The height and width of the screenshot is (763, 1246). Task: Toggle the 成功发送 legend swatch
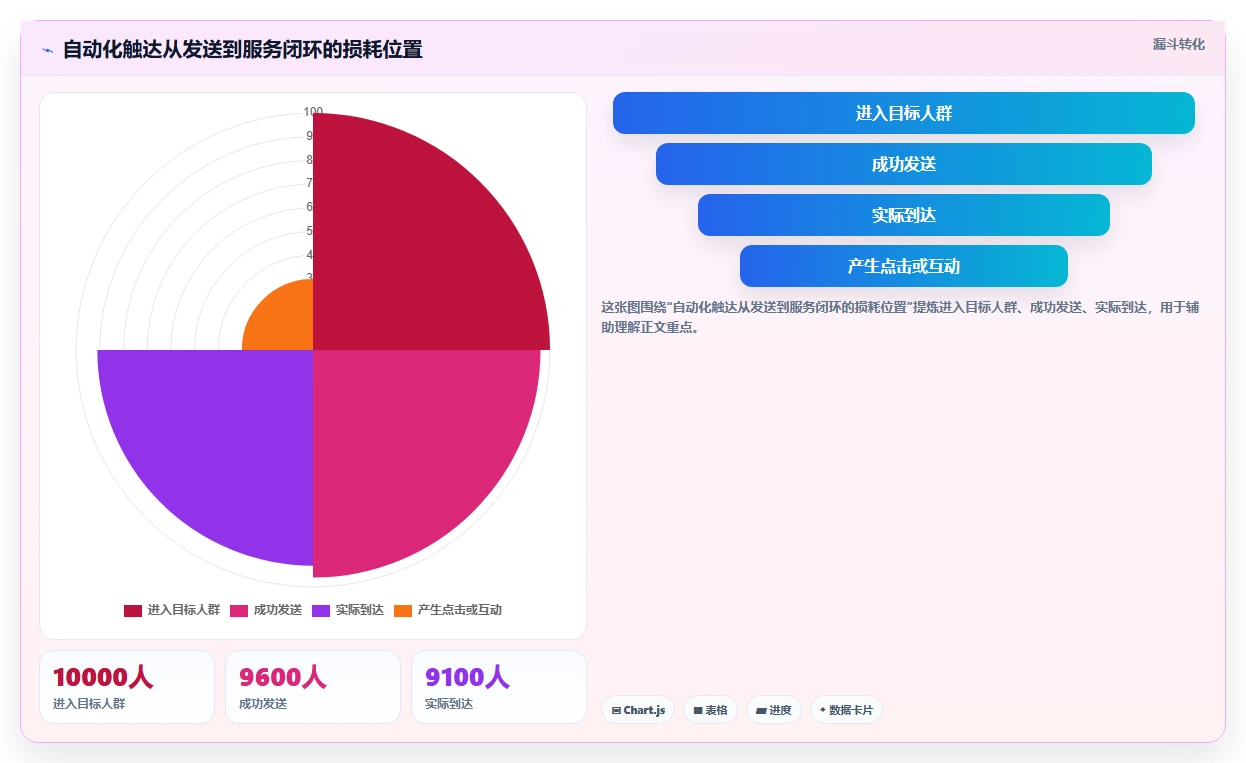239,610
